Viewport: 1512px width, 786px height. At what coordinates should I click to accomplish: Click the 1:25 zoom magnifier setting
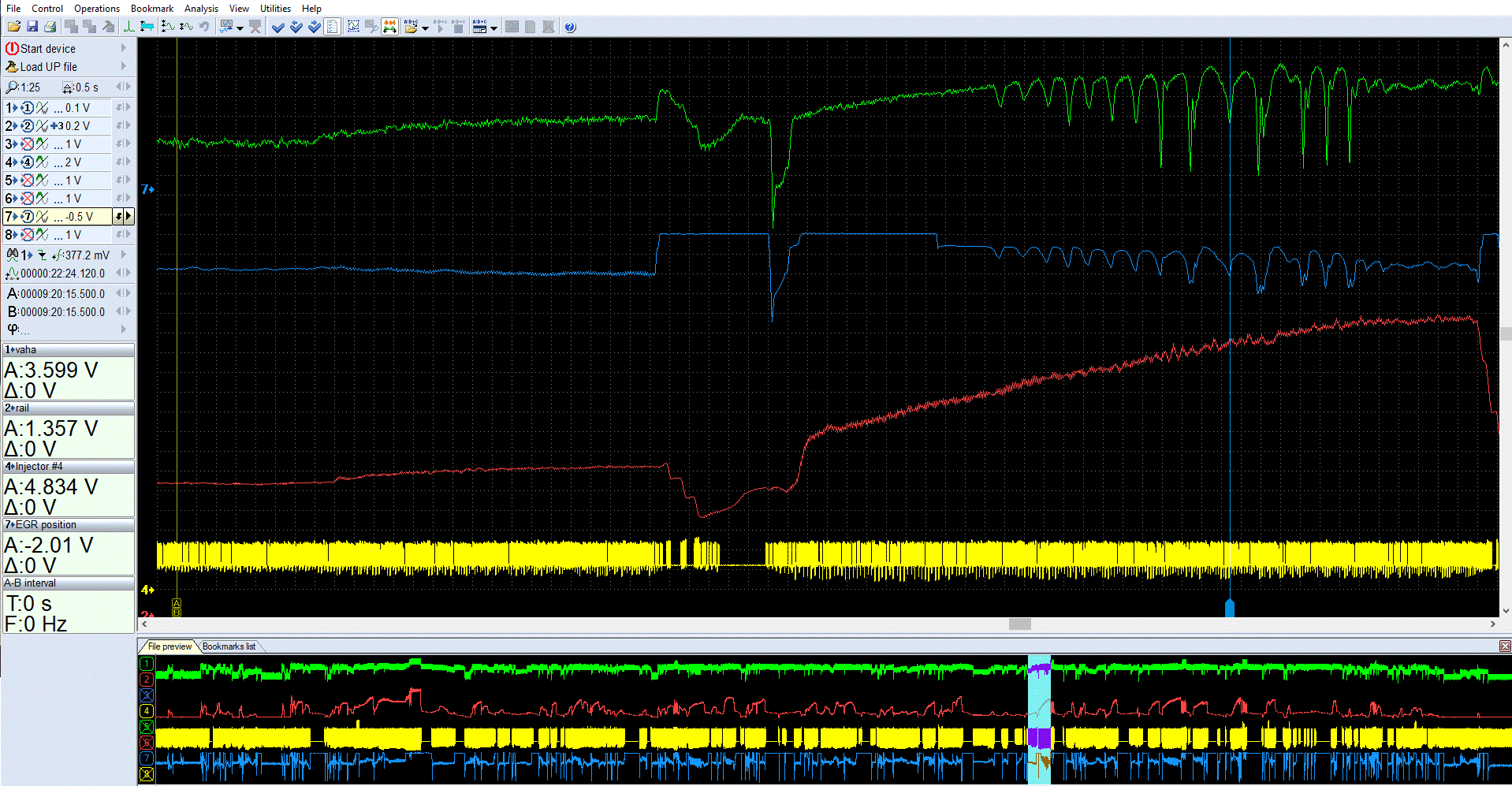pyautogui.click(x=24, y=88)
